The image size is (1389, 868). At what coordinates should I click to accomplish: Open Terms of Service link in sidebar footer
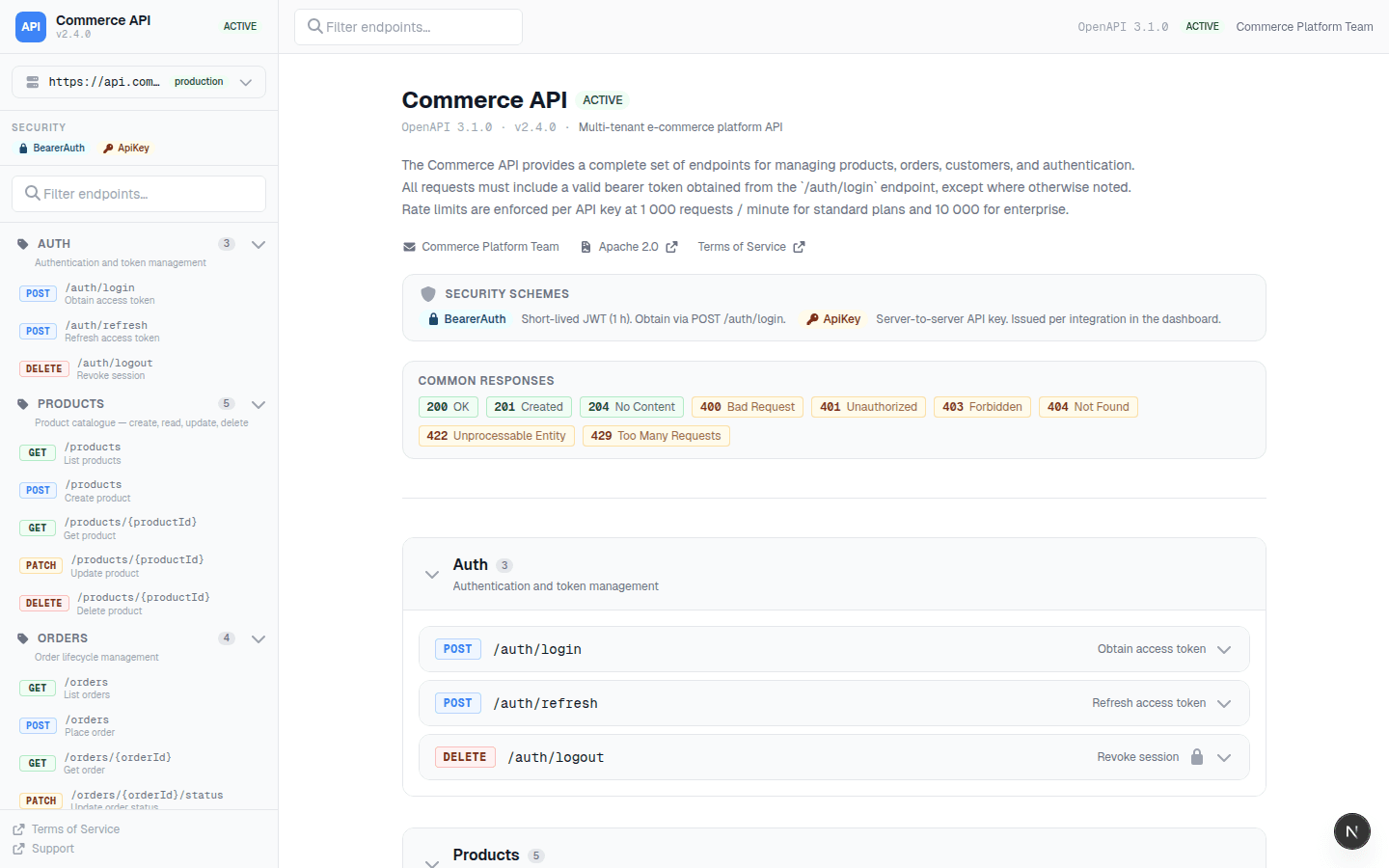(x=66, y=829)
